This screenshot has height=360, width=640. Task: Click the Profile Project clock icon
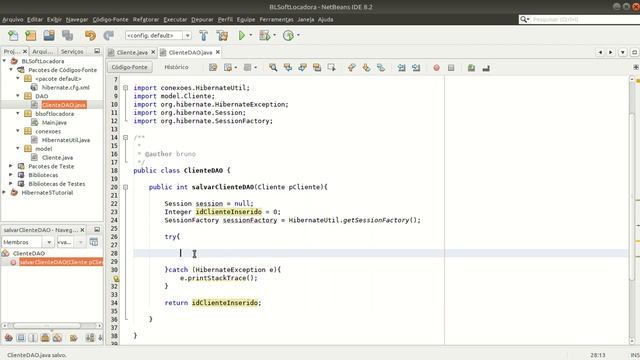[x=288, y=36]
